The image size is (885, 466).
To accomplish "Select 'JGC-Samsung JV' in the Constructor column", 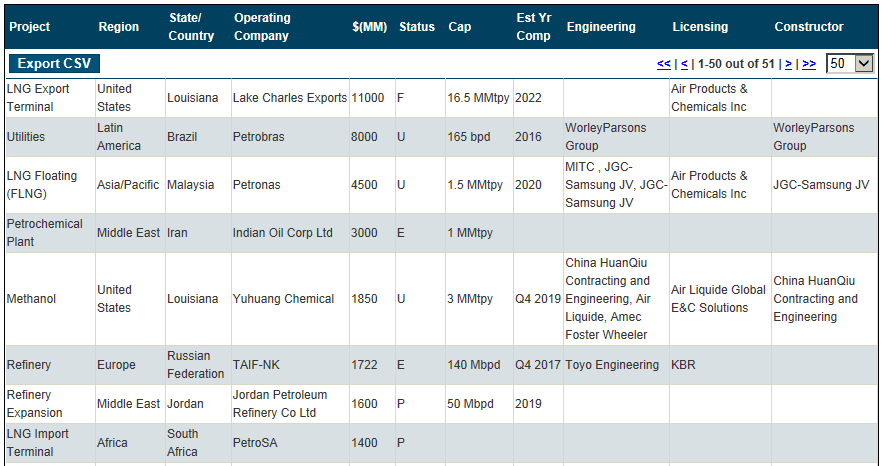I will click(x=825, y=184).
